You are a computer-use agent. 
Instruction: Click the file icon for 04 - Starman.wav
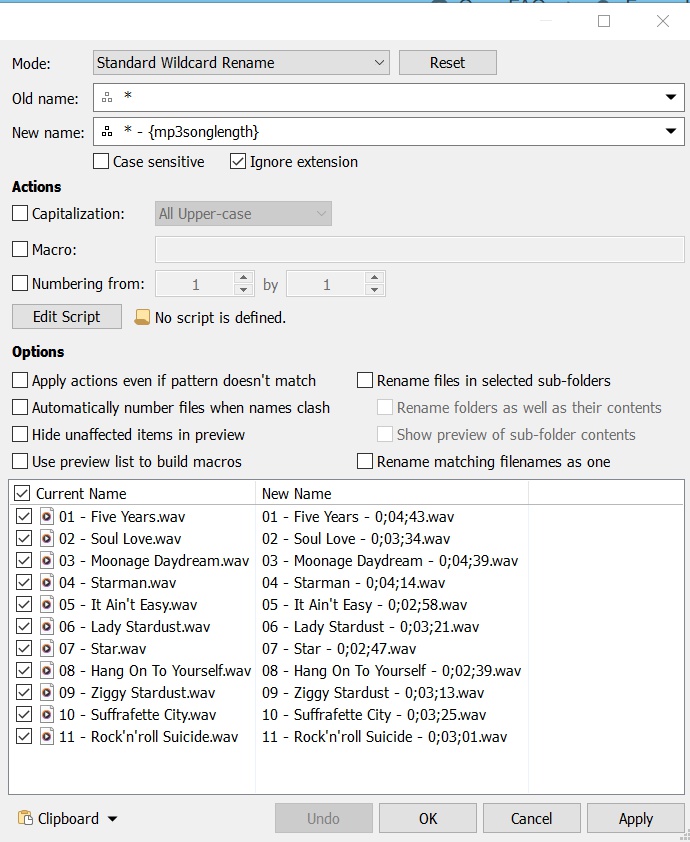tap(47, 583)
